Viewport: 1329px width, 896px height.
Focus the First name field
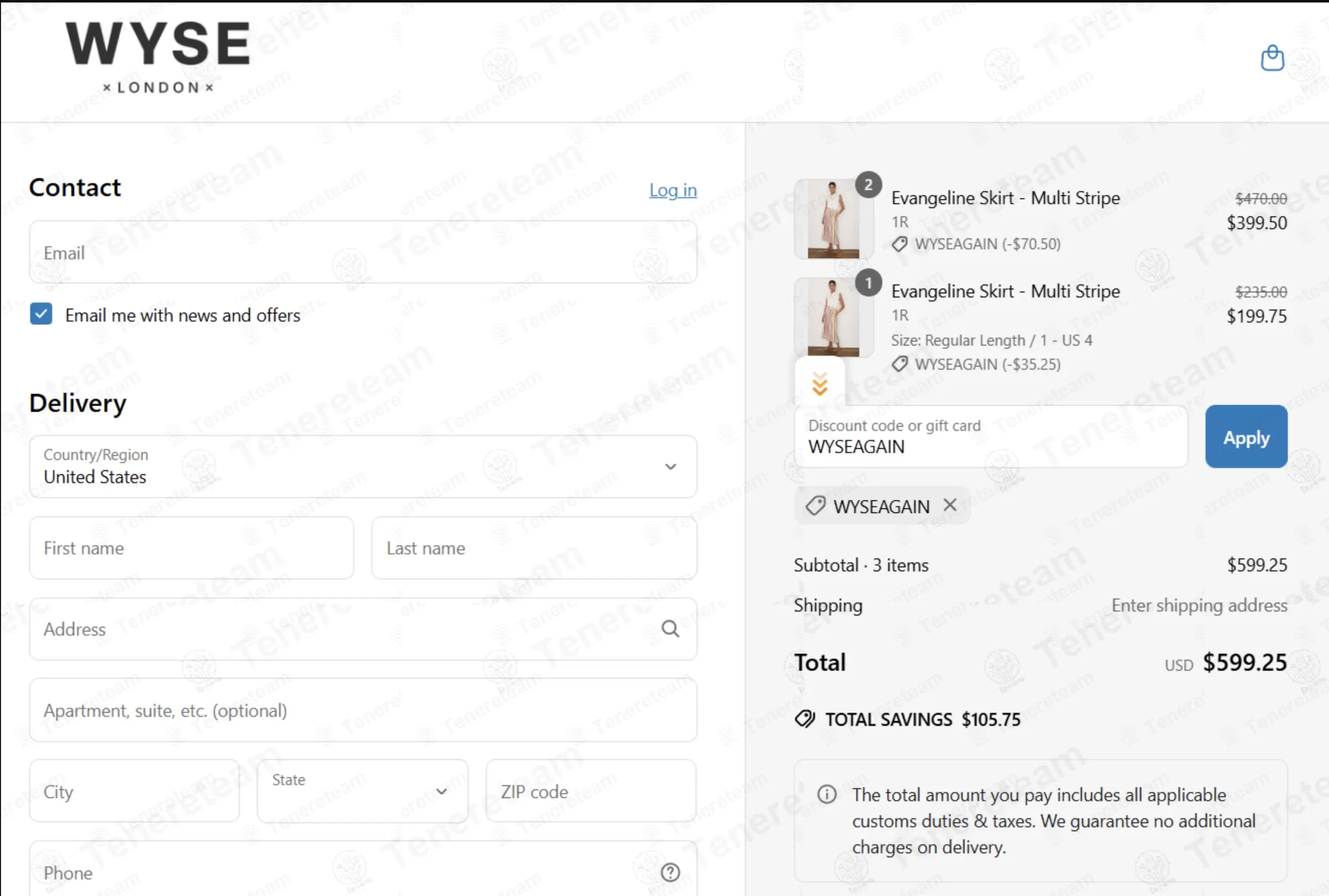click(192, 548)
